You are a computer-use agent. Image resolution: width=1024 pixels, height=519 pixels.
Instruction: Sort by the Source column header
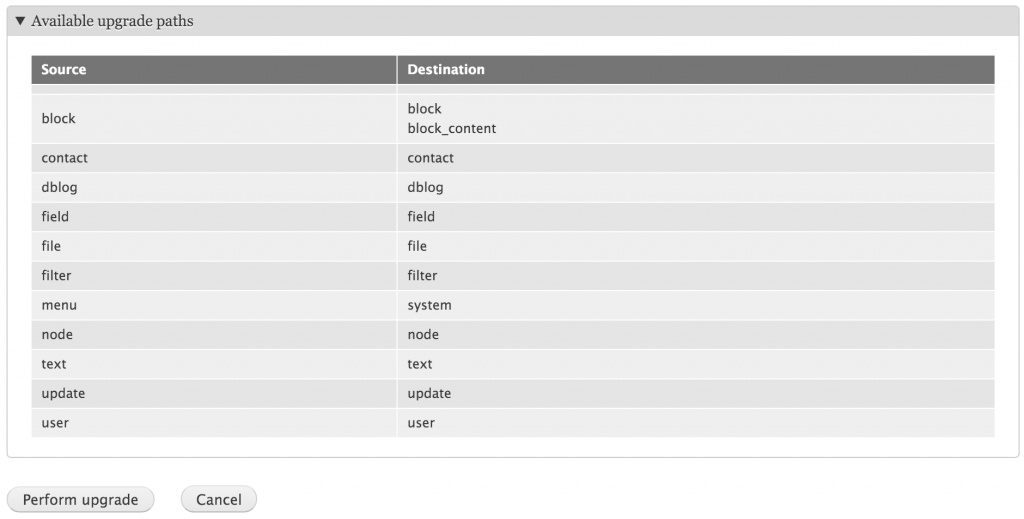click(63, 69)
